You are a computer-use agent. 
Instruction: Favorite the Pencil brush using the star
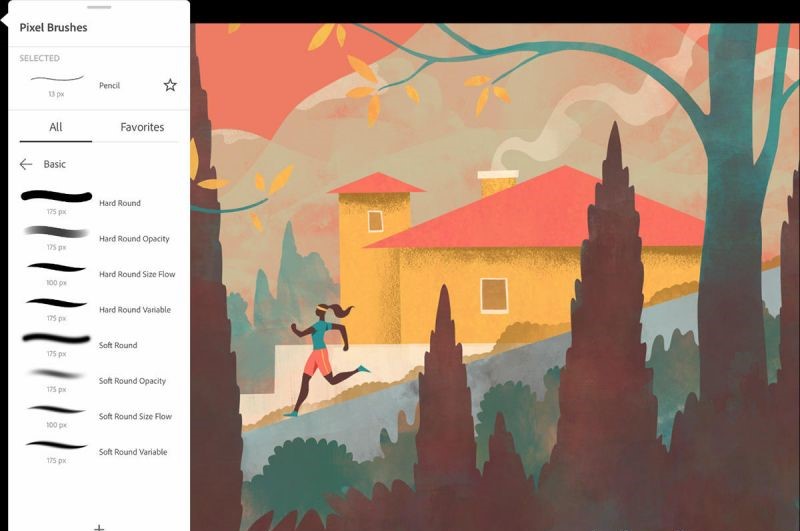click(x=170, y=86)
